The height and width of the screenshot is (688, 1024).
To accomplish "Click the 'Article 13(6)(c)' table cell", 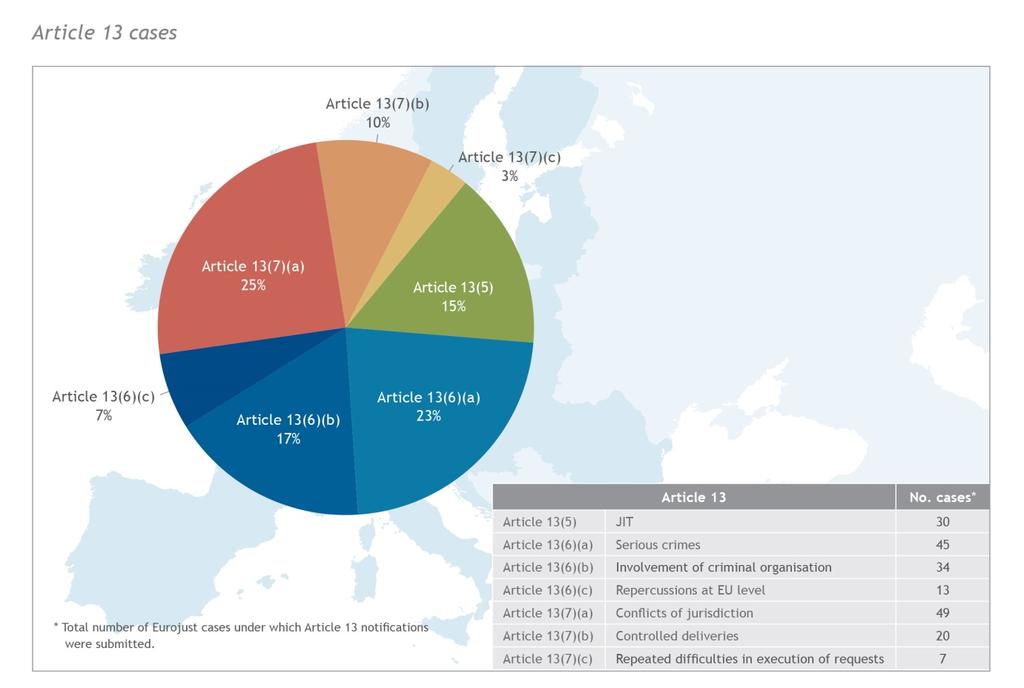I will click(x=549, y=590).
